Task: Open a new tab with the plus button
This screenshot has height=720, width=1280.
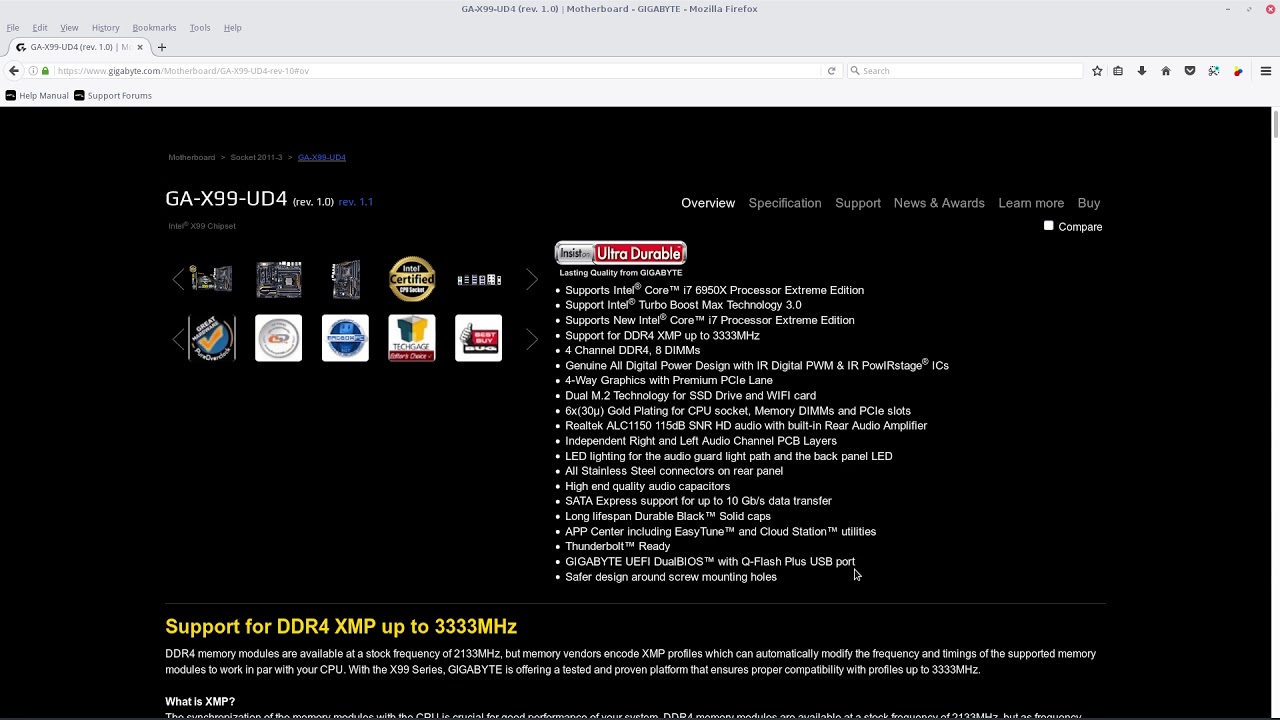Action: pos(162,47)
